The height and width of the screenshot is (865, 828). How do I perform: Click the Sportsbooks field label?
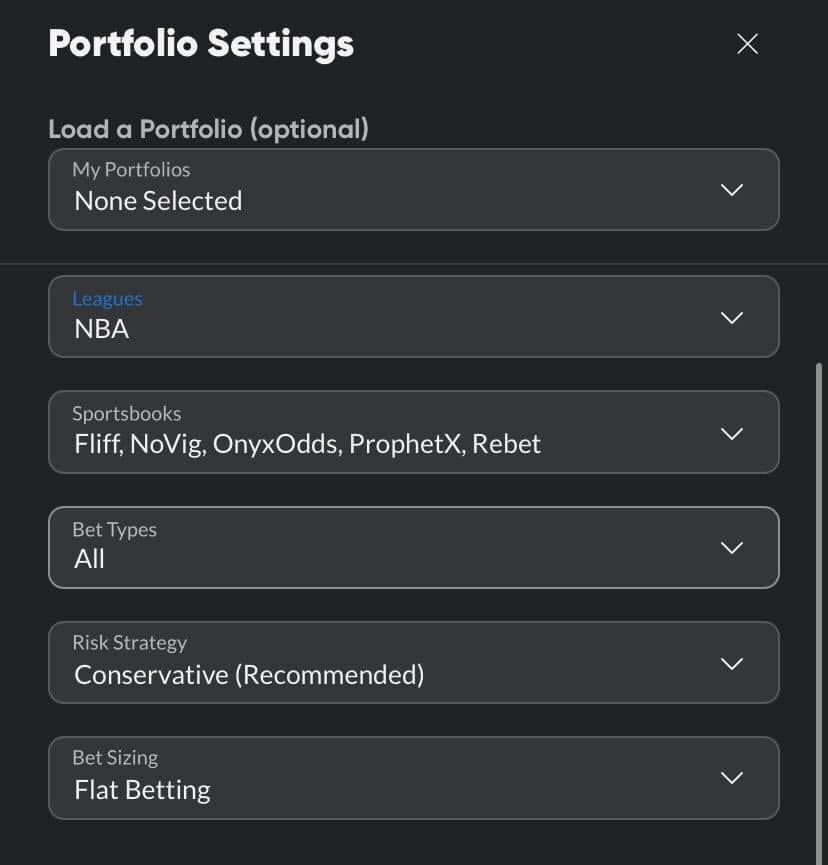pyautogui.click(x=126, y=414)
